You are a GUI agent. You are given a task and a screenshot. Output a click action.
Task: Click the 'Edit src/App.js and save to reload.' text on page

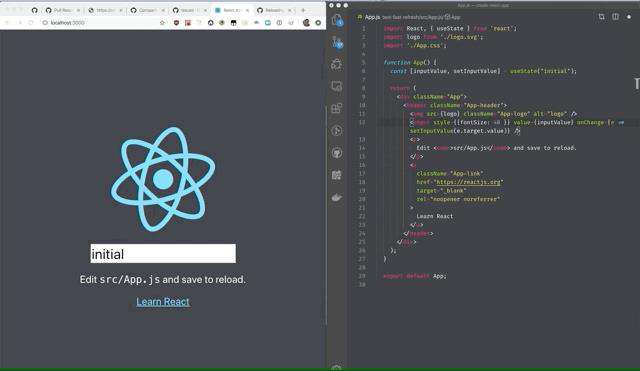point(162,280)
